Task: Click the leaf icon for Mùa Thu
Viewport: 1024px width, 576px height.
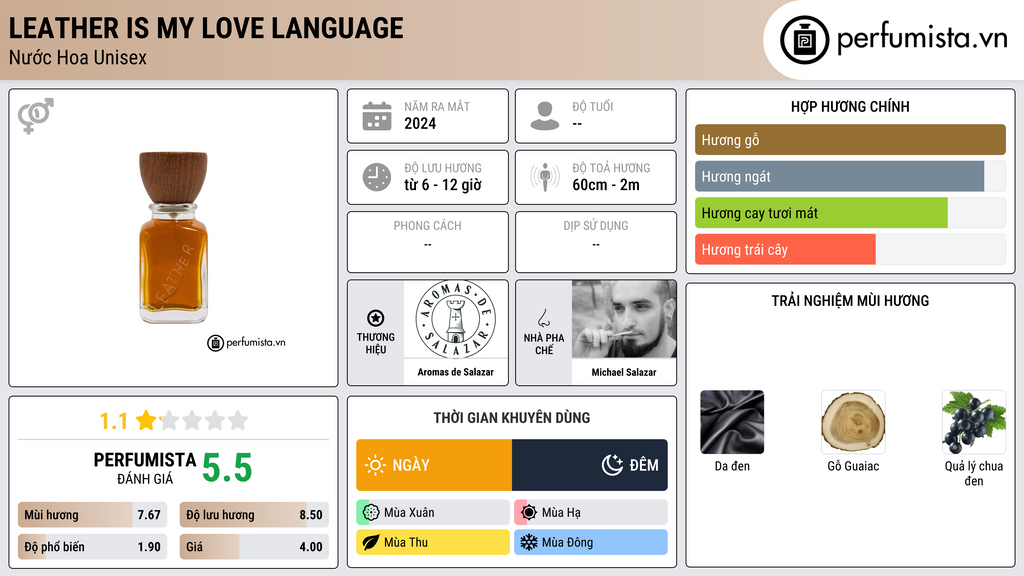Action: tap(370, 542)
